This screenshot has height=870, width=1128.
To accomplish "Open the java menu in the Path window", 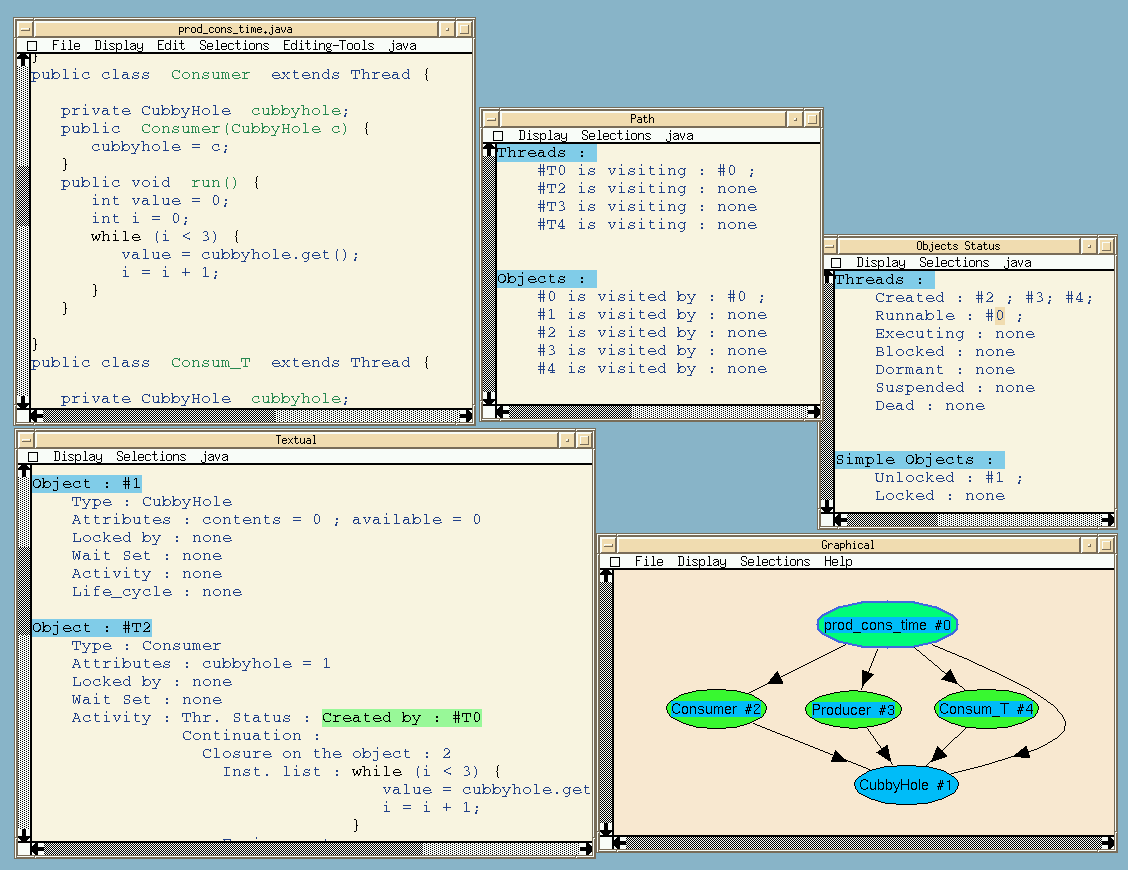I will [x=680, y=135].
